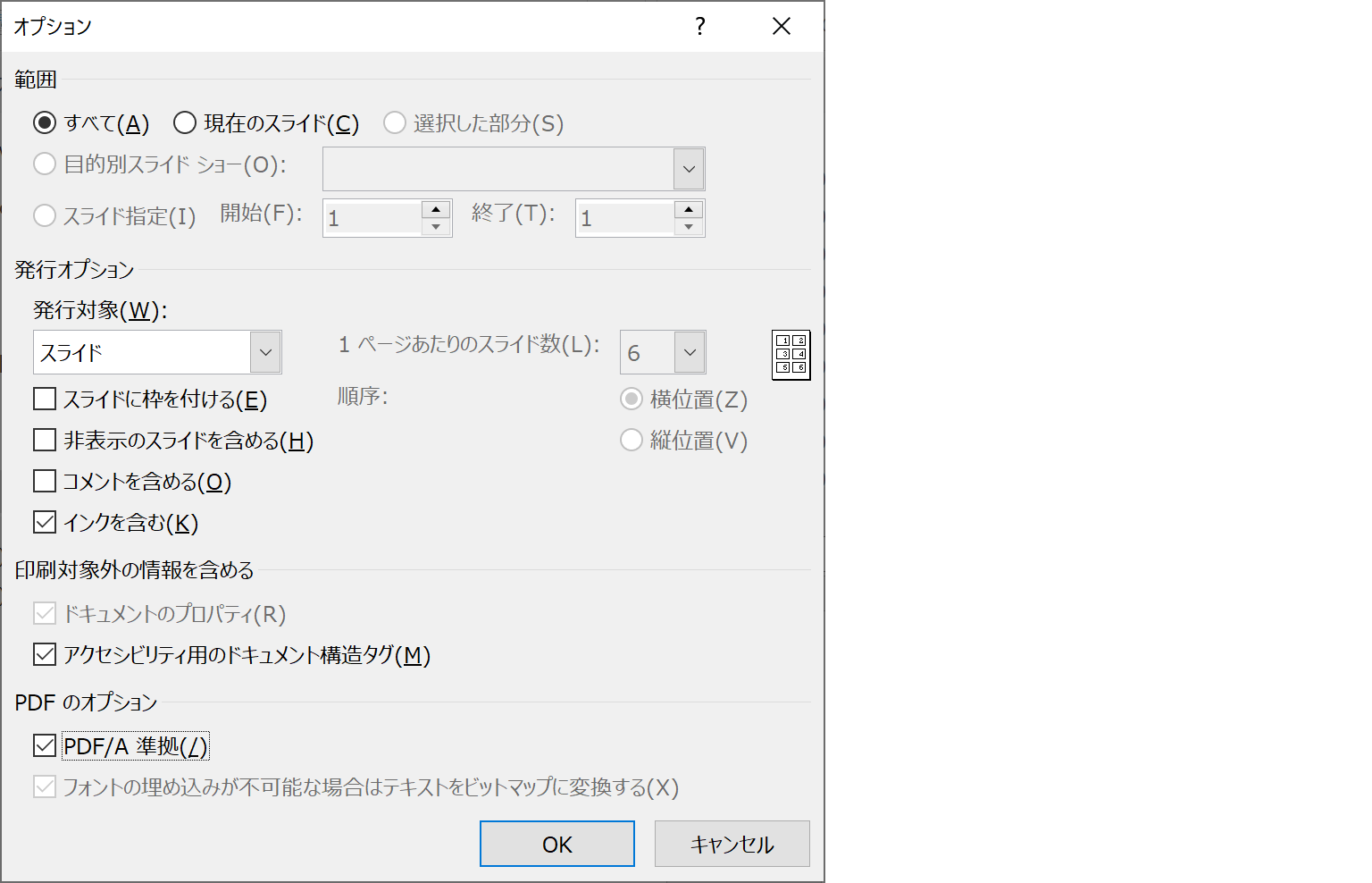
Task: Select the 縦位置 order radio button
Action: point(632,440)
